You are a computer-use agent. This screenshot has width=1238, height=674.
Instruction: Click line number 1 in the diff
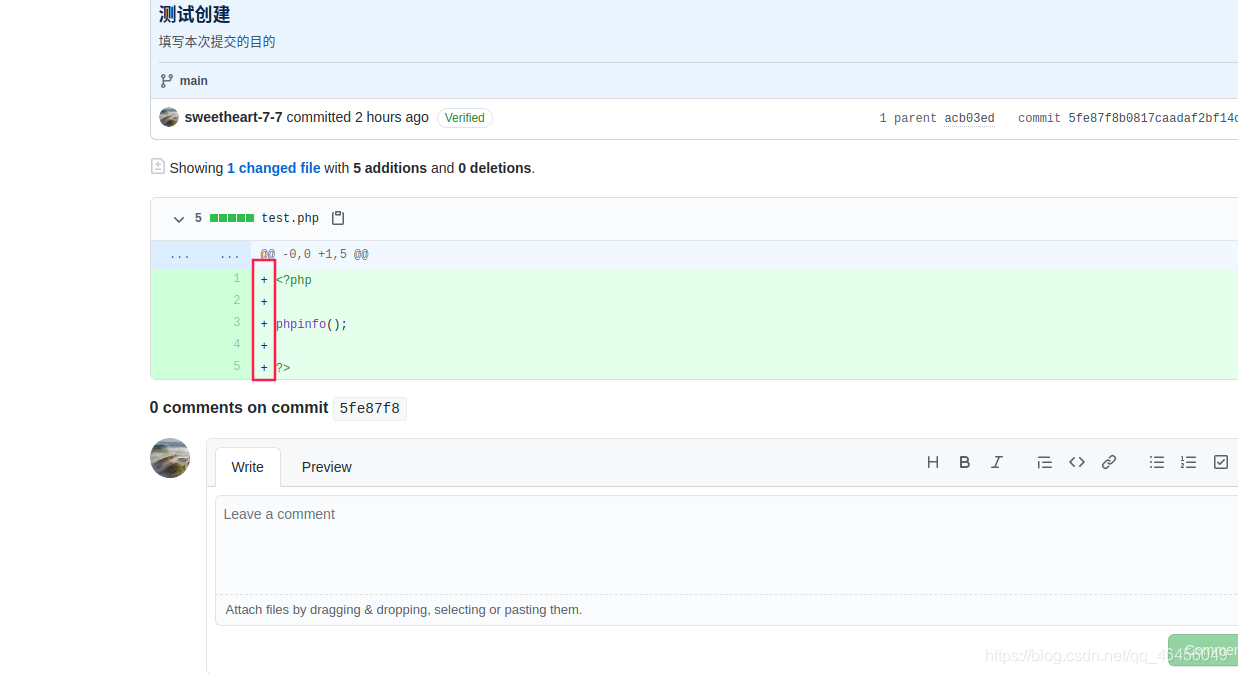[x=237, y=279]
